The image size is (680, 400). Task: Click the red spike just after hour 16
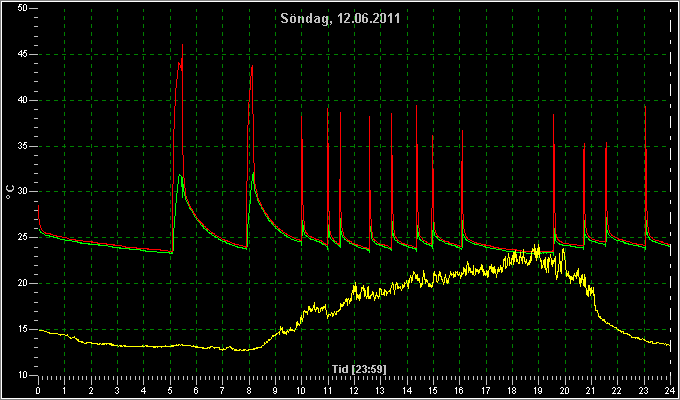click(x=462, y=131)
